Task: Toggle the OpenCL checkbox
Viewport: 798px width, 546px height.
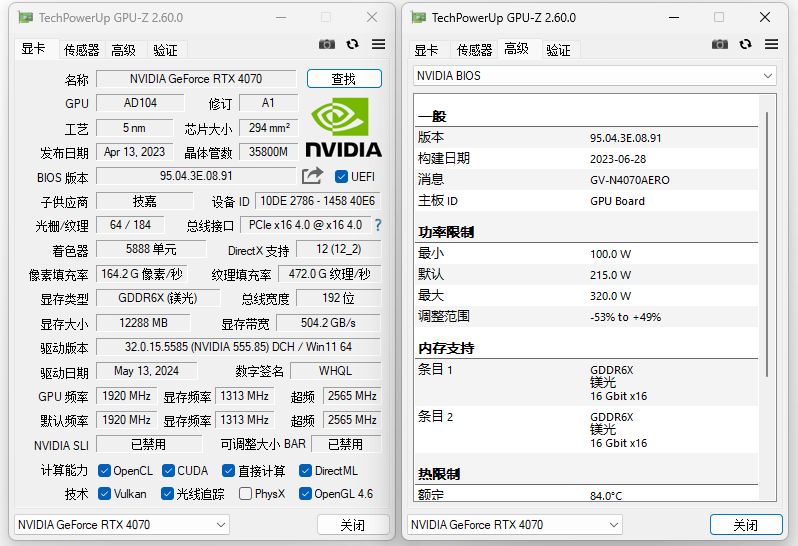Action: 104,470
